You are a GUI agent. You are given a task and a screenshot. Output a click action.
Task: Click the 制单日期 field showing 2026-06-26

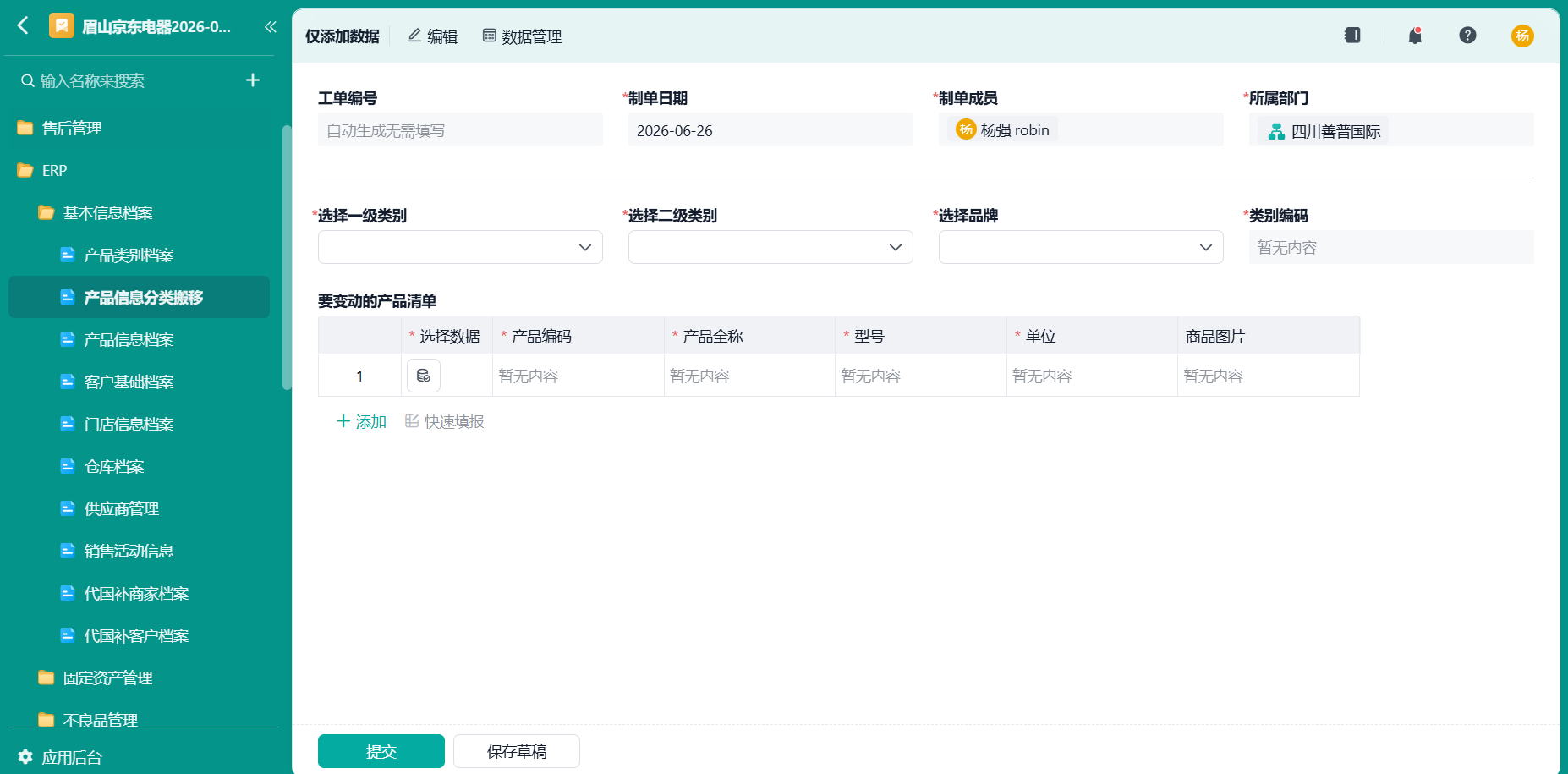click(770, 130)
